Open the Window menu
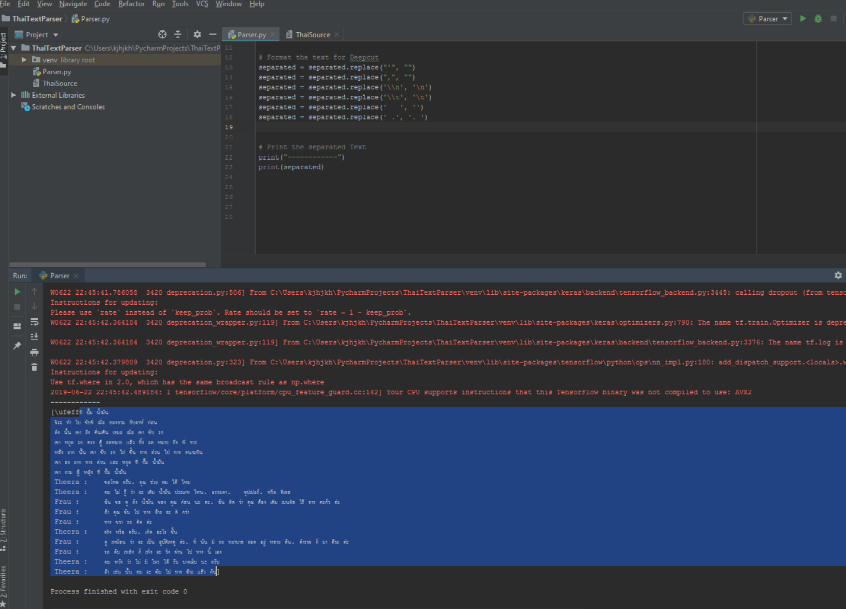 (x=228, y=4)
